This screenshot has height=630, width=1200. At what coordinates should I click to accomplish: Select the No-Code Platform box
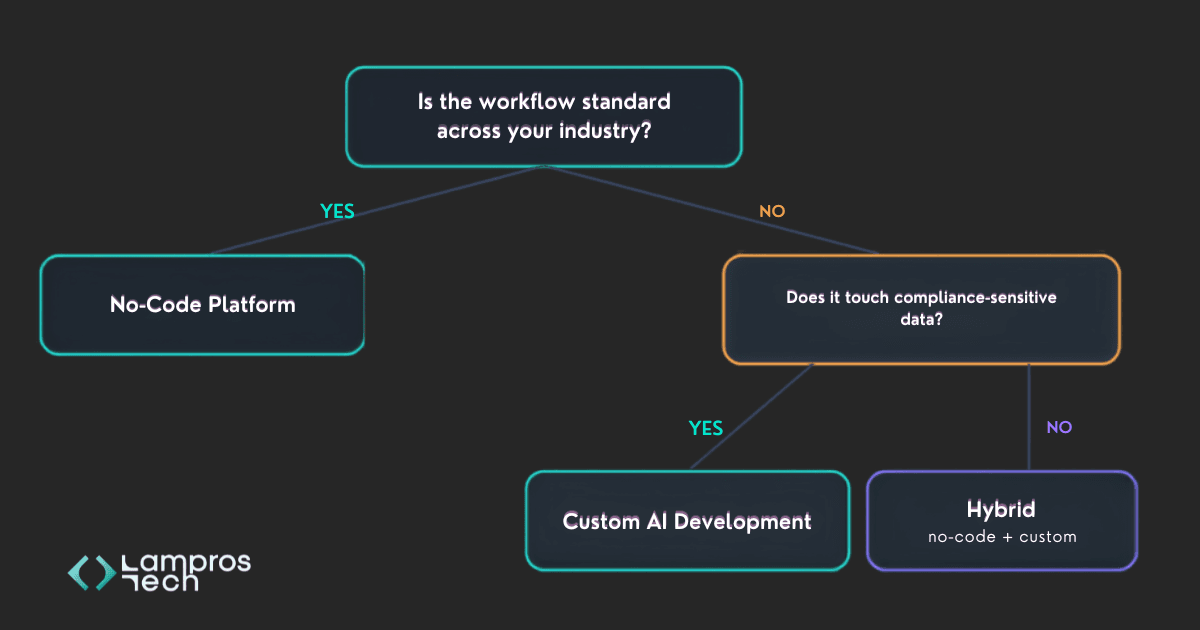pos(202,304)
